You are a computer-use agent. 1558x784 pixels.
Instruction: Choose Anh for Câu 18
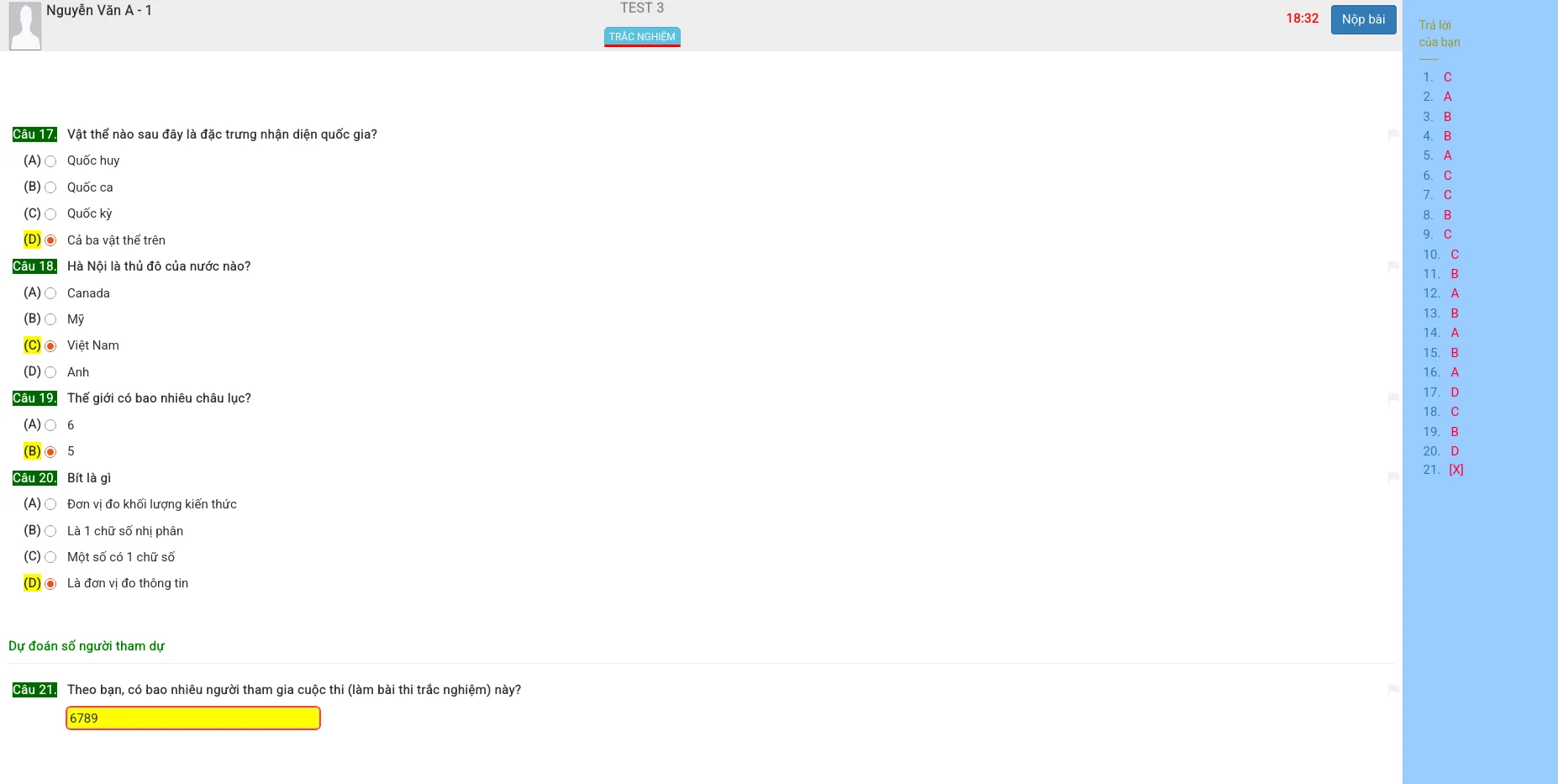50,372
